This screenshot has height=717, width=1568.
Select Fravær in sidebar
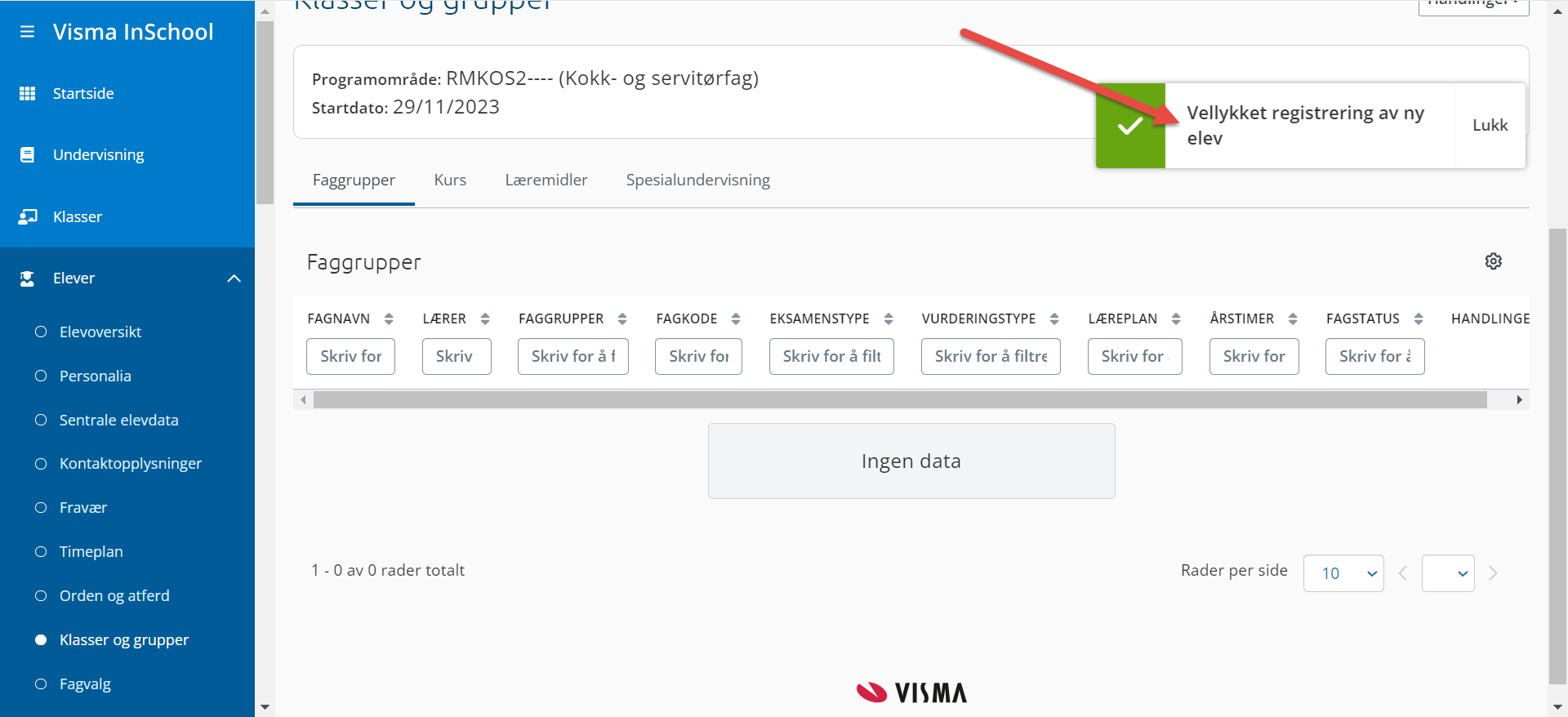click(82, 508)
